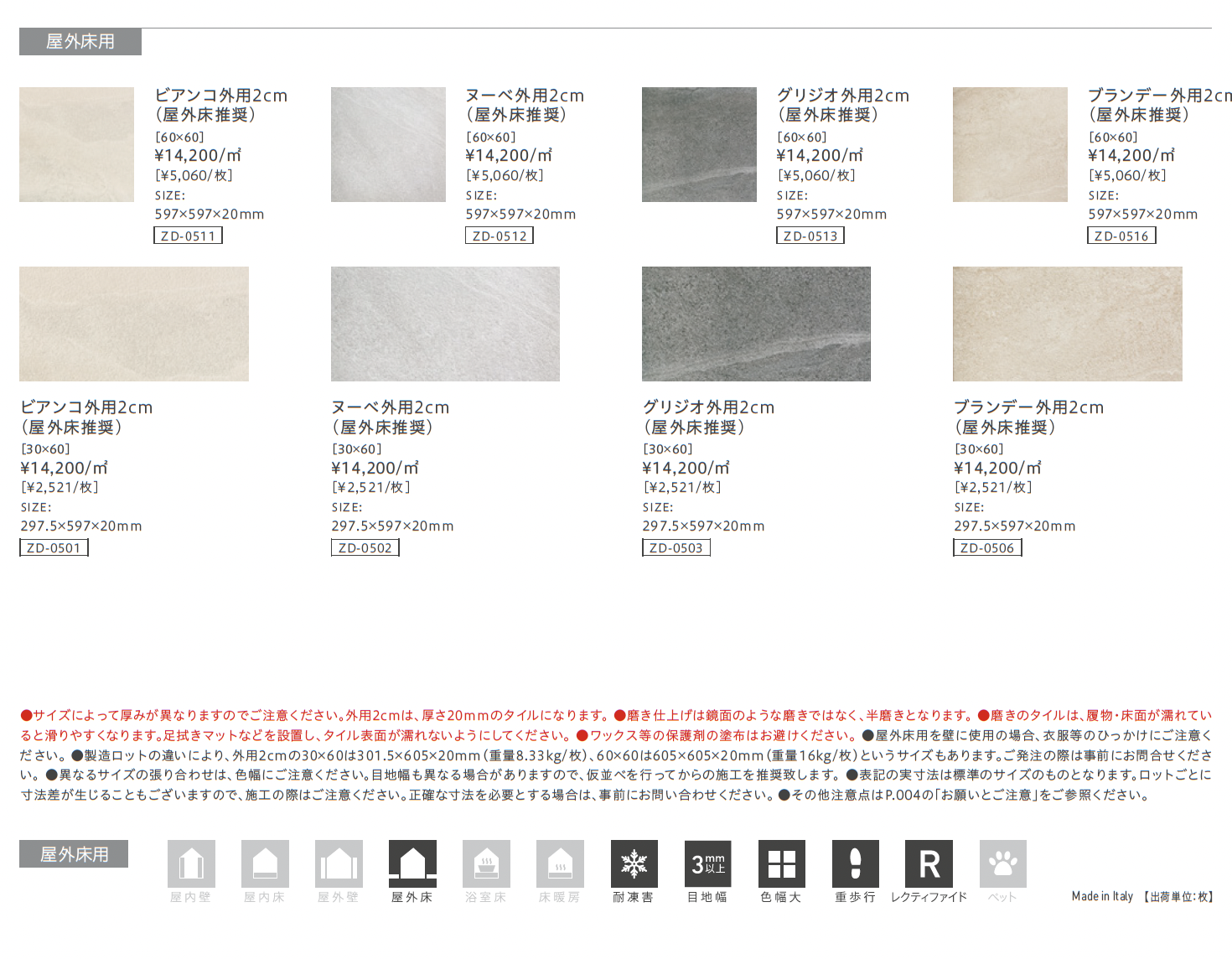Screen dimensions: 1232x959
Task: Click the 色幅大 color variation icon
Action: (x=781, y=863)
